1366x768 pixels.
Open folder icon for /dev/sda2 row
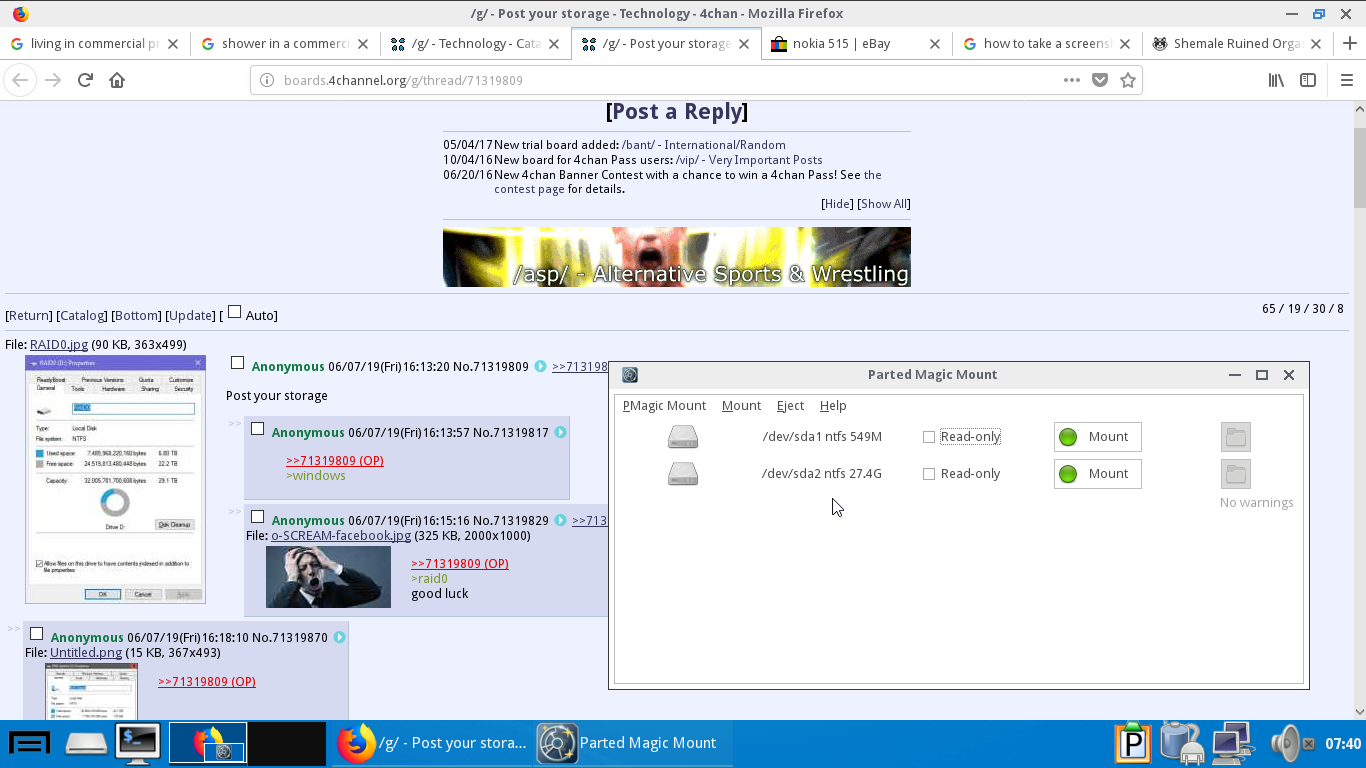coord(1236,474)
